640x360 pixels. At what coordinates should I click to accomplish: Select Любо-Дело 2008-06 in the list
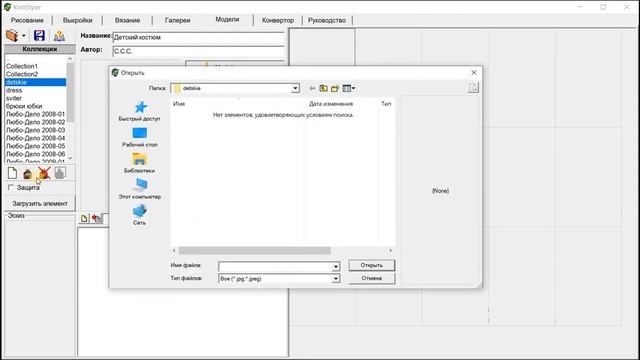(36, 154)
